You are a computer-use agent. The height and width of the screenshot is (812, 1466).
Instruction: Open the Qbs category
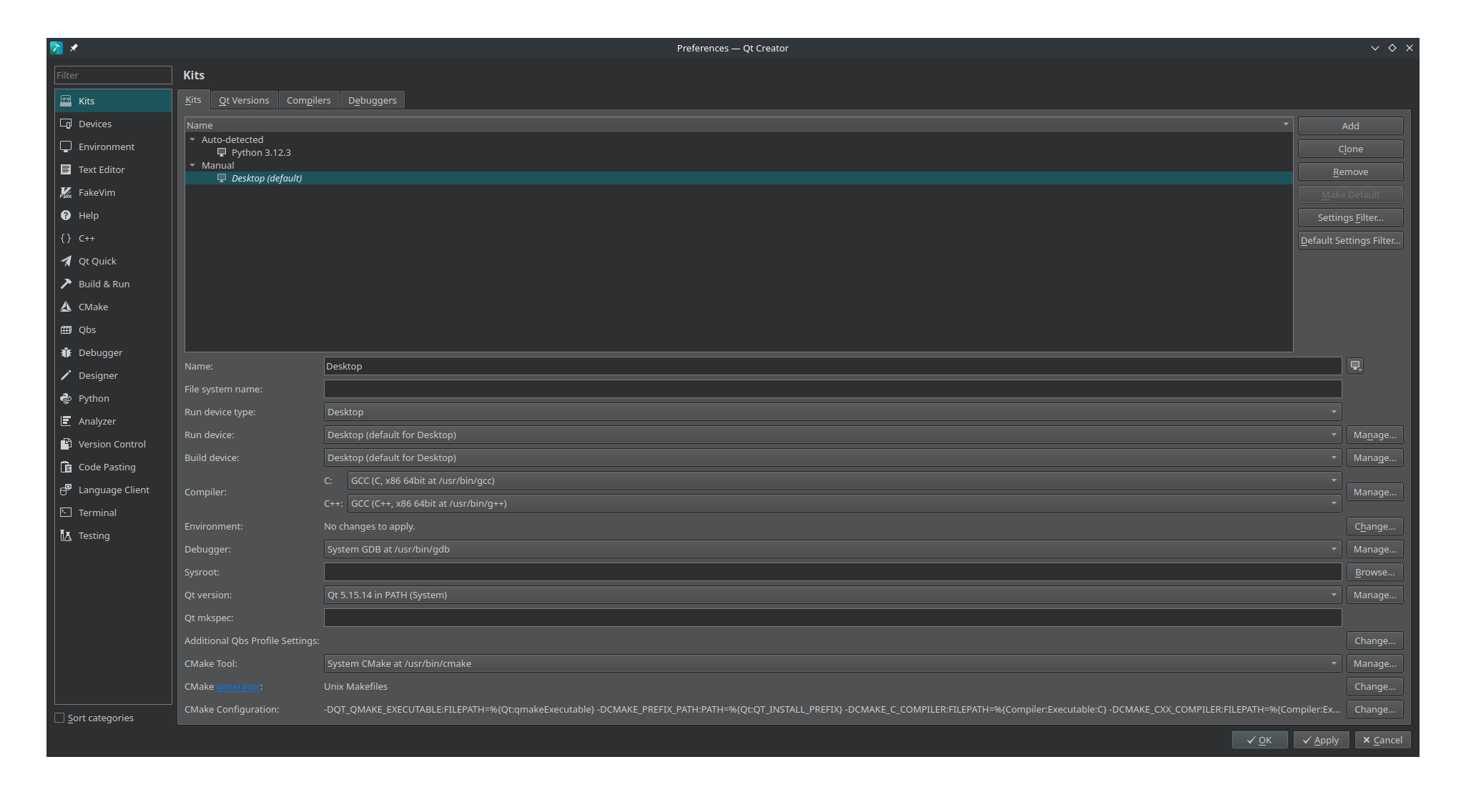coord(113,330)
